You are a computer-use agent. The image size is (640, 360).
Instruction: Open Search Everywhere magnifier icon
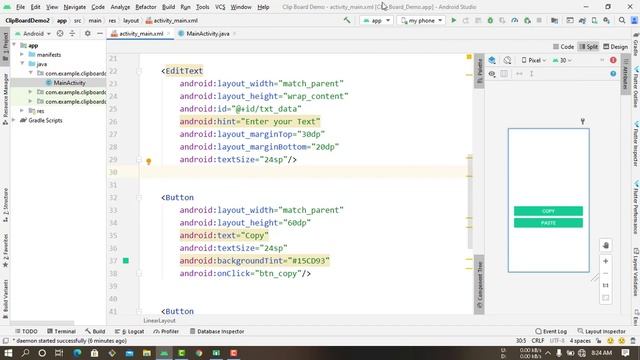(622, 20)
